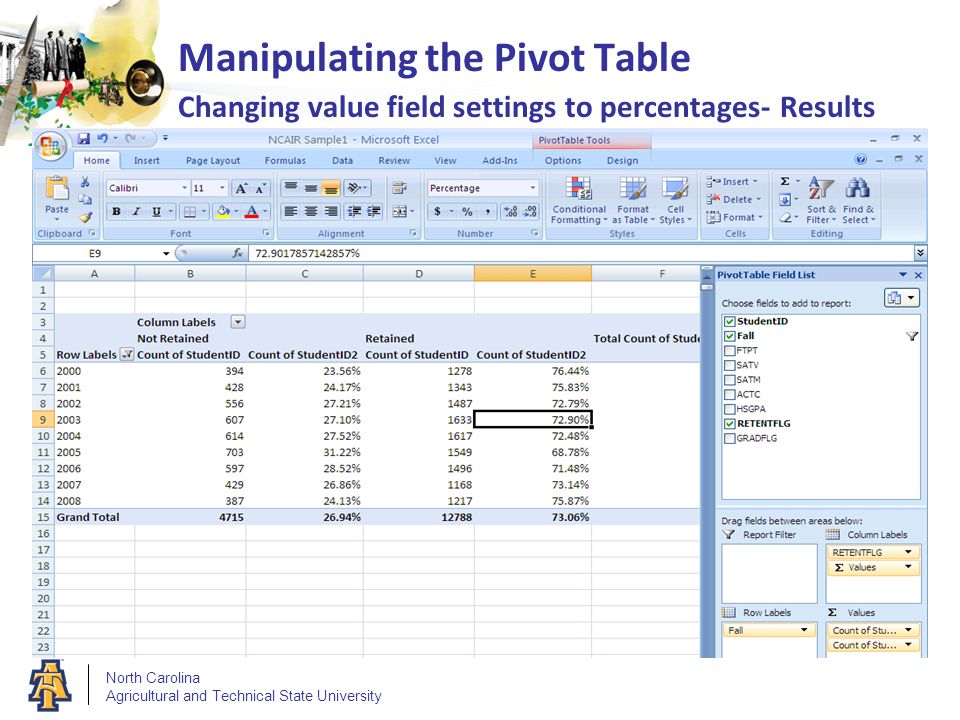This screenshot has height=720, width=960.
Task: Toggle Italic formatting
Action: pyautogui.click(x=137, y=212)
